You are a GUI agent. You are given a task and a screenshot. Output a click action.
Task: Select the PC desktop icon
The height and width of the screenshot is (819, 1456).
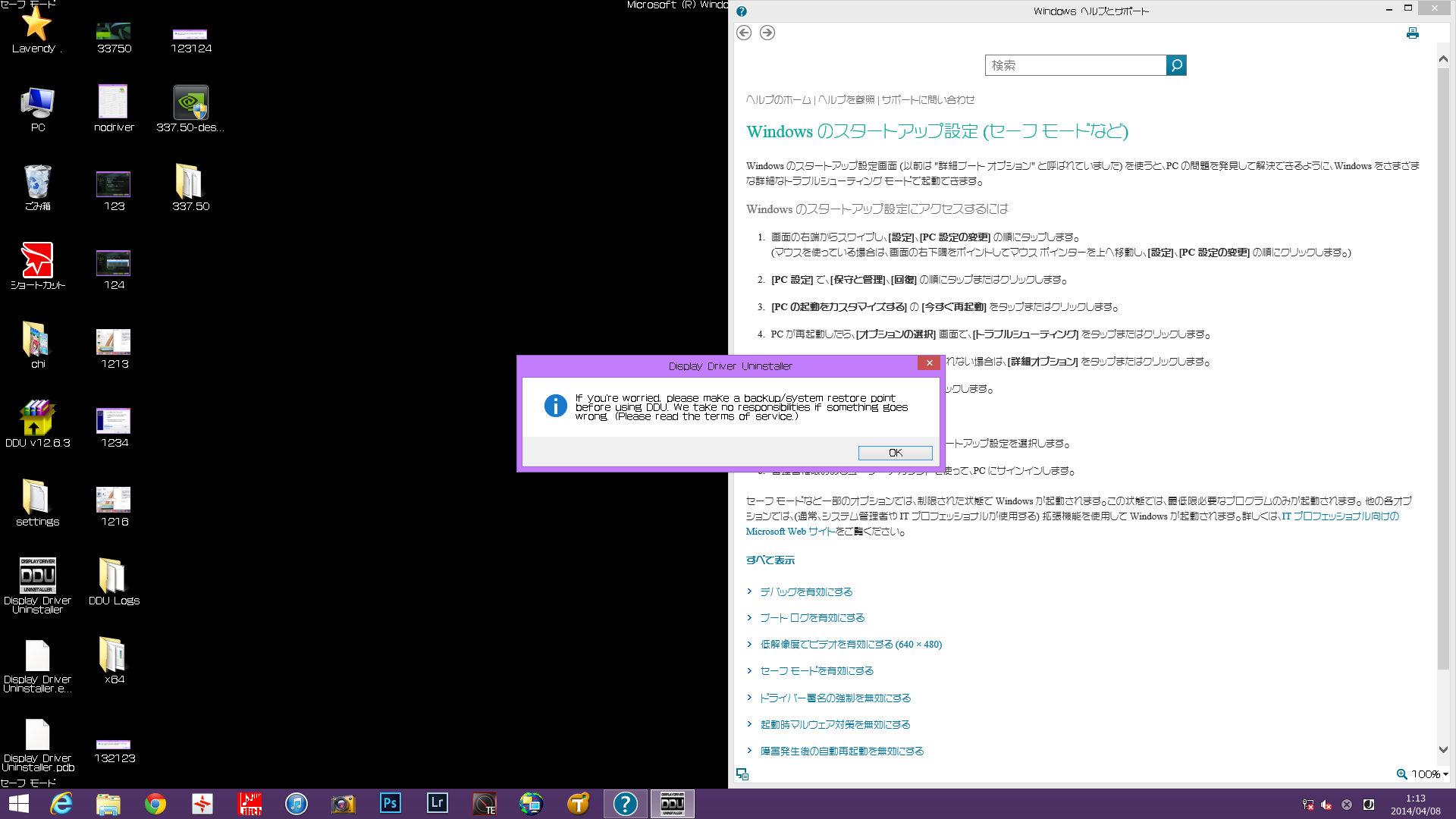(37, 109)
